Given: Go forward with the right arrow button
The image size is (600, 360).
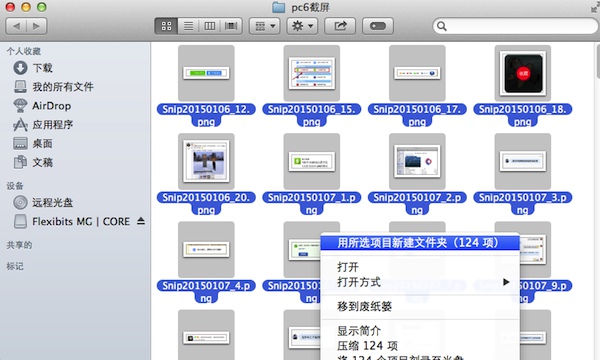Looking at the screenshot, I should [37, 26].
